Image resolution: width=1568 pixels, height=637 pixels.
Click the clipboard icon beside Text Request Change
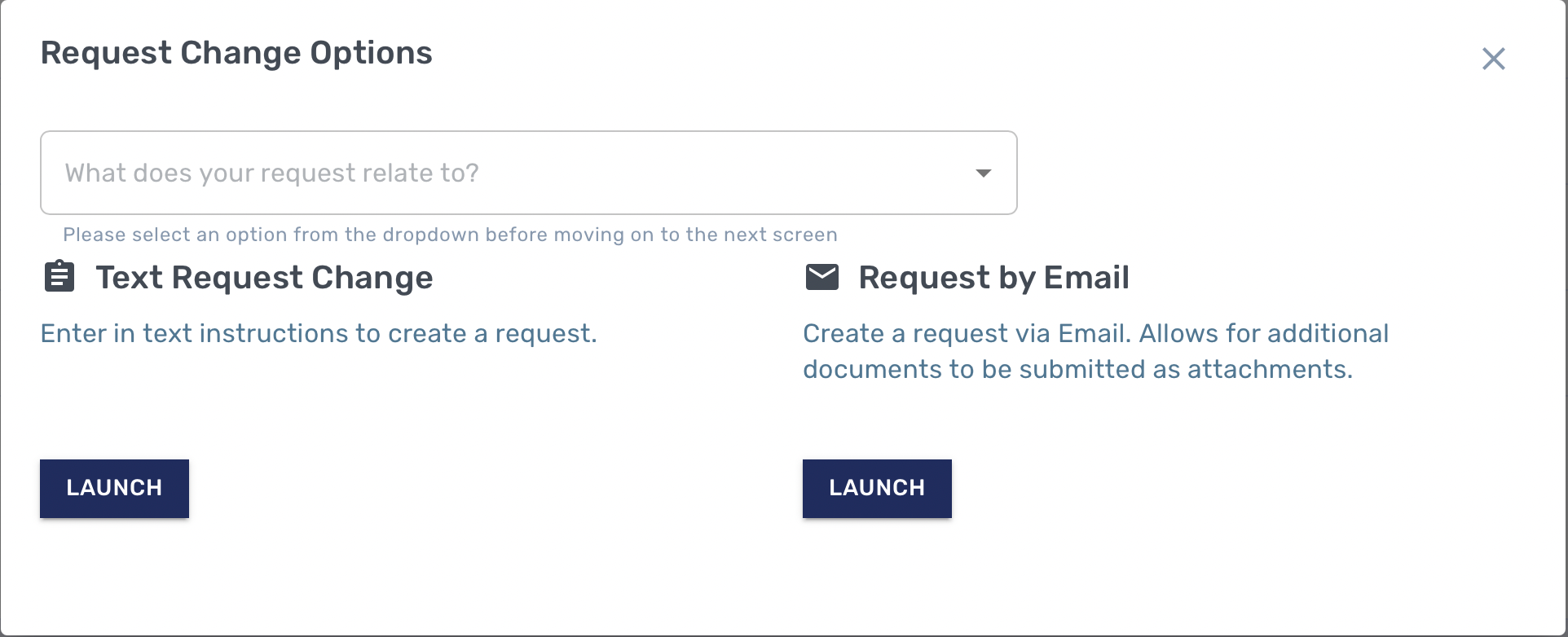click(59, 277)
